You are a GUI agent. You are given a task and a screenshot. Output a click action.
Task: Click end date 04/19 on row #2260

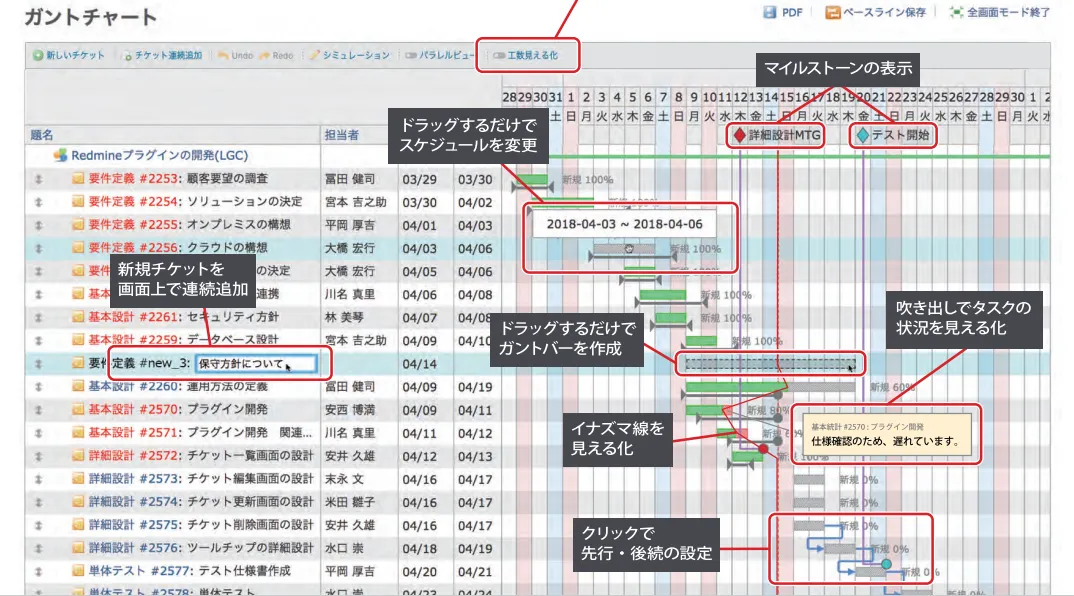point(475,387)
